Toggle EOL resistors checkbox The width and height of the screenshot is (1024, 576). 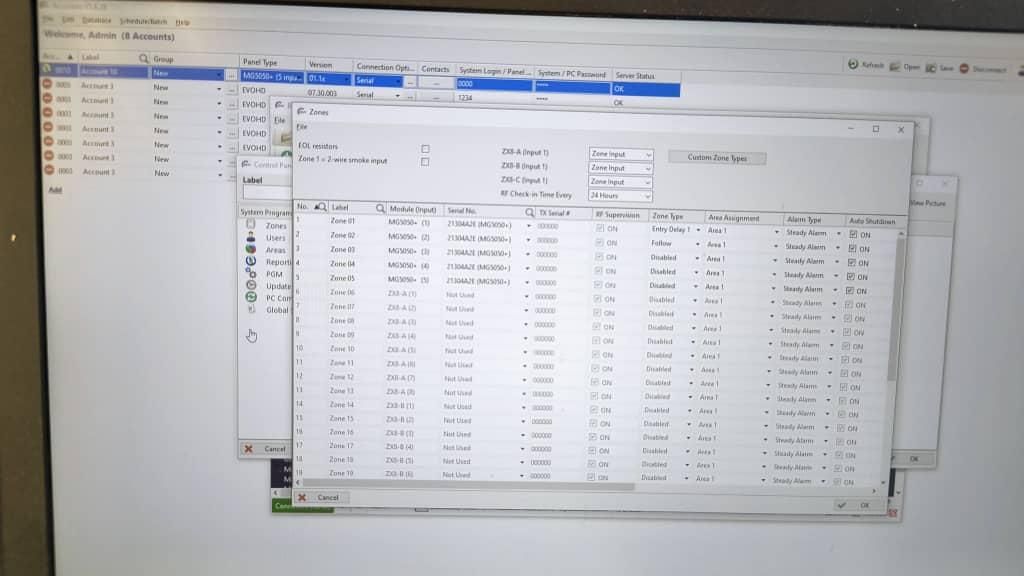tap(425, 148)
